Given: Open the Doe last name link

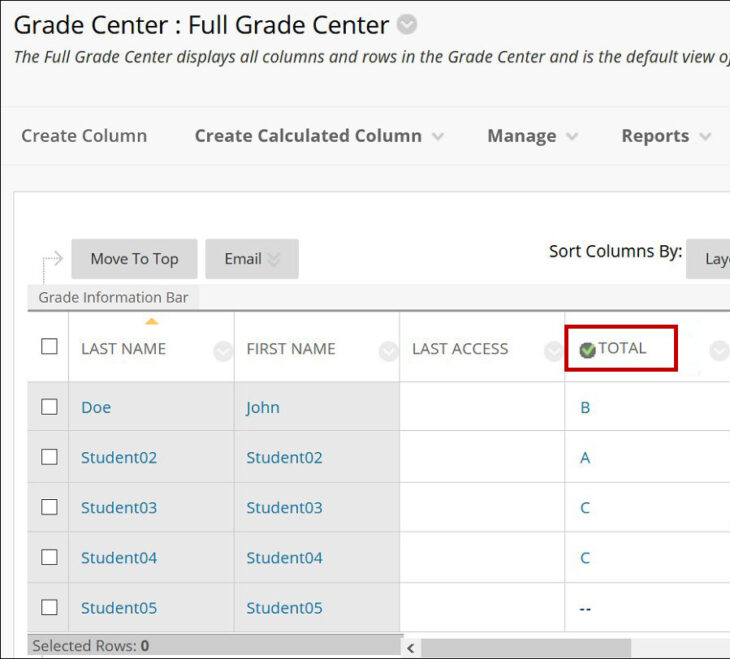Looking at the screenshot, I should pos(96,408).
